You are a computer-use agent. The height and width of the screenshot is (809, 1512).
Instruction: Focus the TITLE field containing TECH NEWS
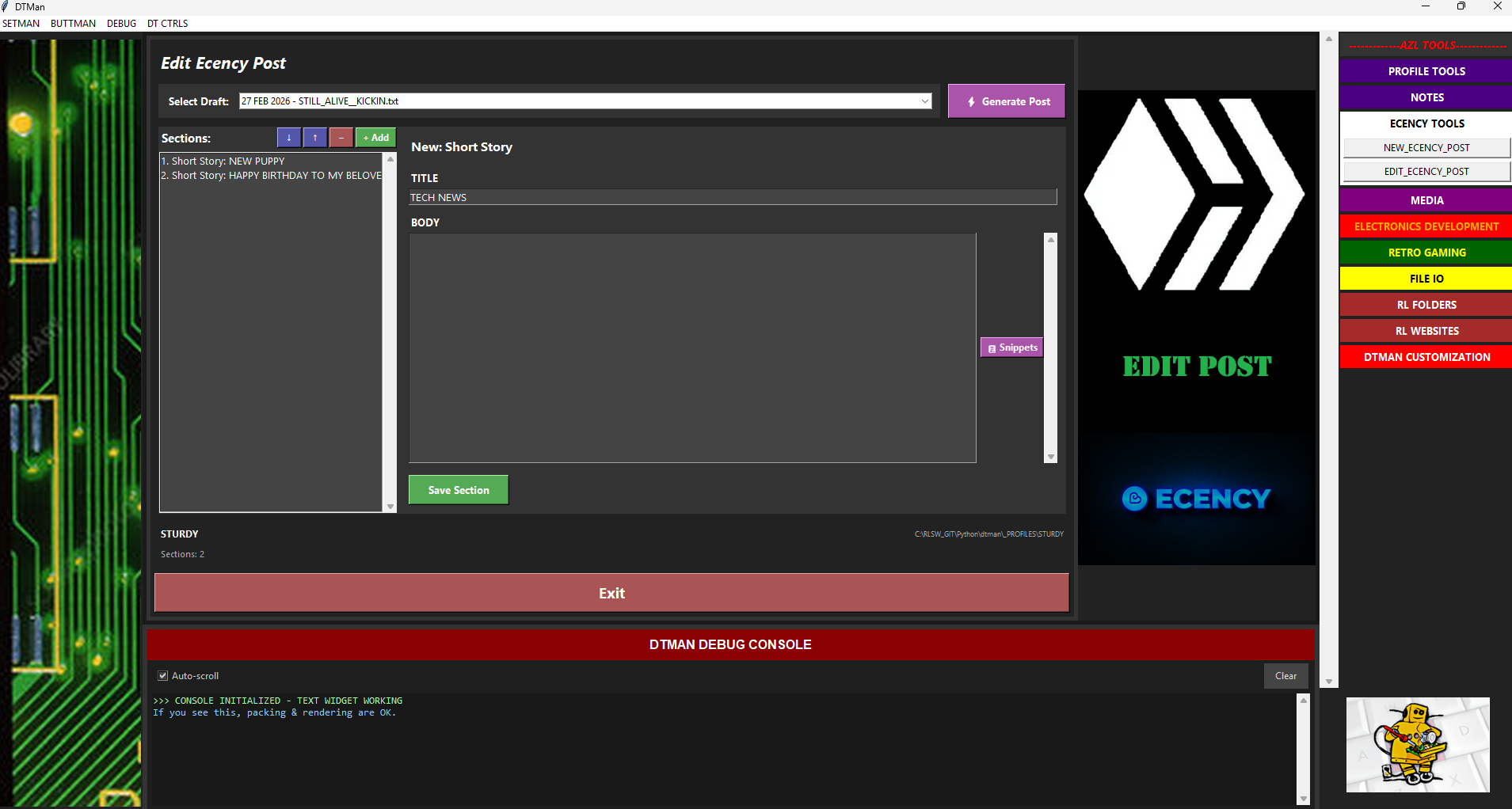[x=733, y=197]
